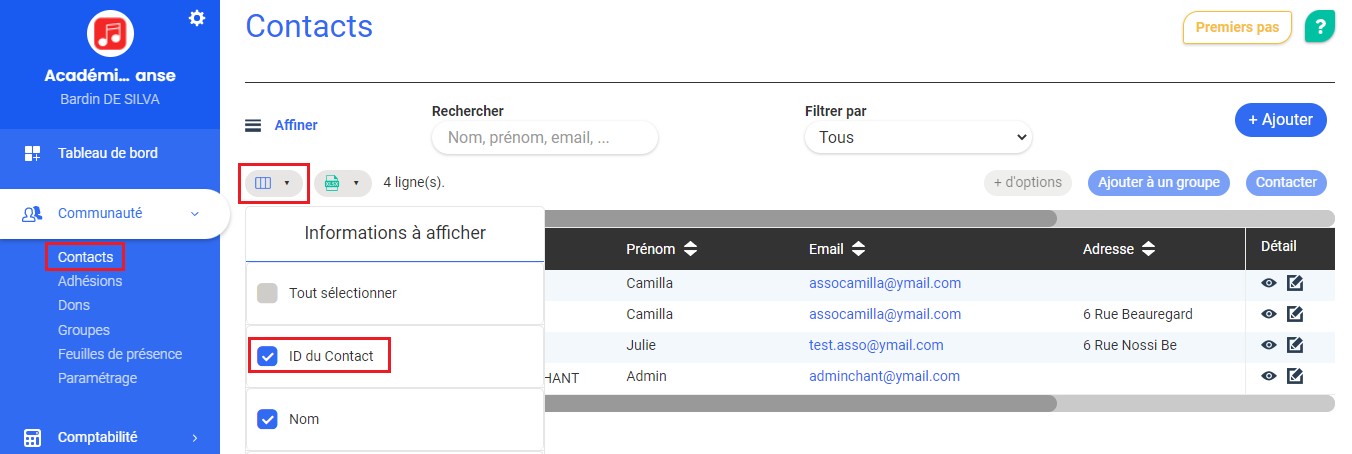Uncheck the ID du Contact checkbox
The width and height of the screenshot is (1352, 454).
pos(267,356)
